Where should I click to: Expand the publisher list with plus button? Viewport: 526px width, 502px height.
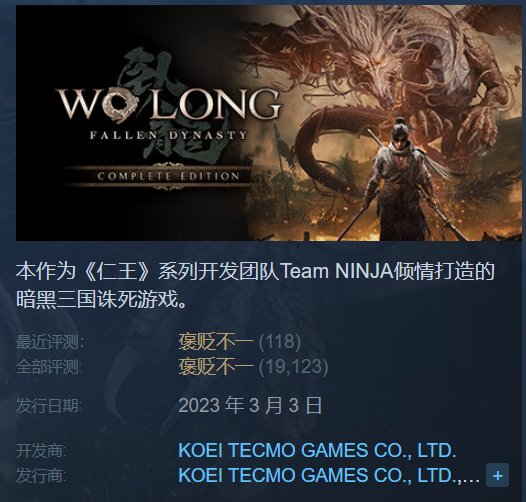pyautogui.click(x=497, y=475)
